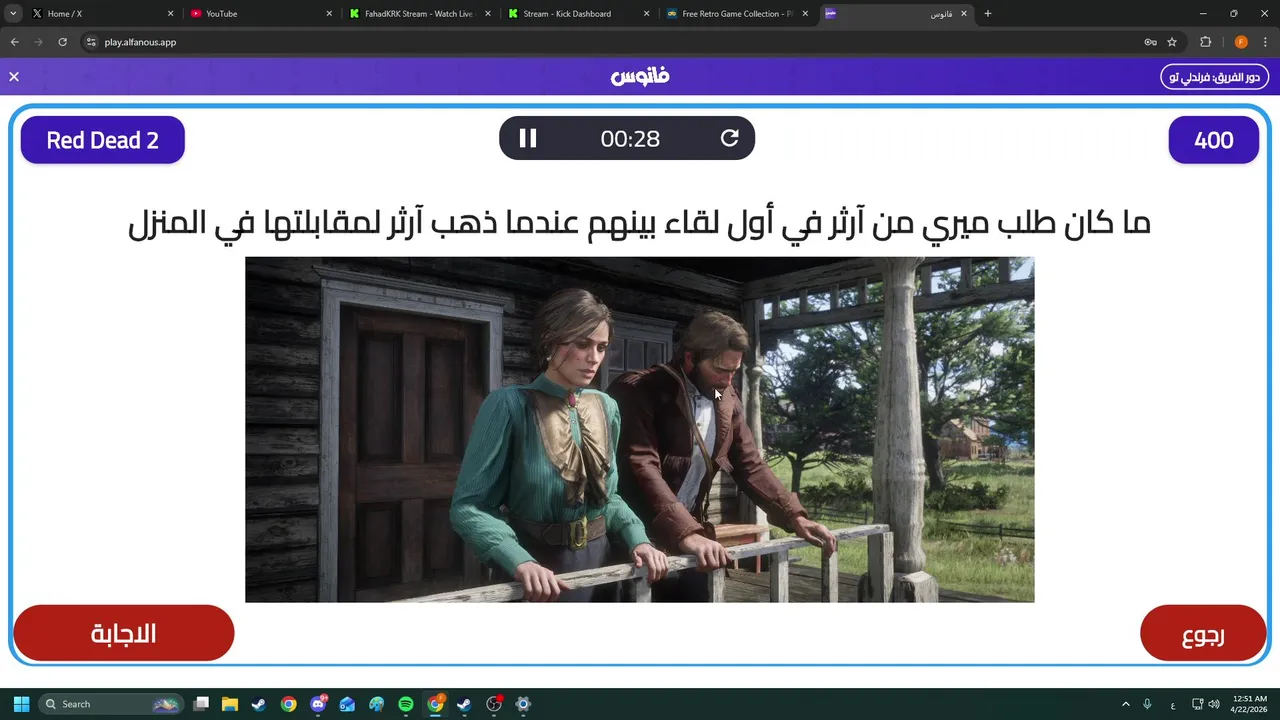Image resolution: width=1280 pixels, height=720 pixels.
Task: Switch to the FahadKRK Stream tab
Action: point(418,14)
